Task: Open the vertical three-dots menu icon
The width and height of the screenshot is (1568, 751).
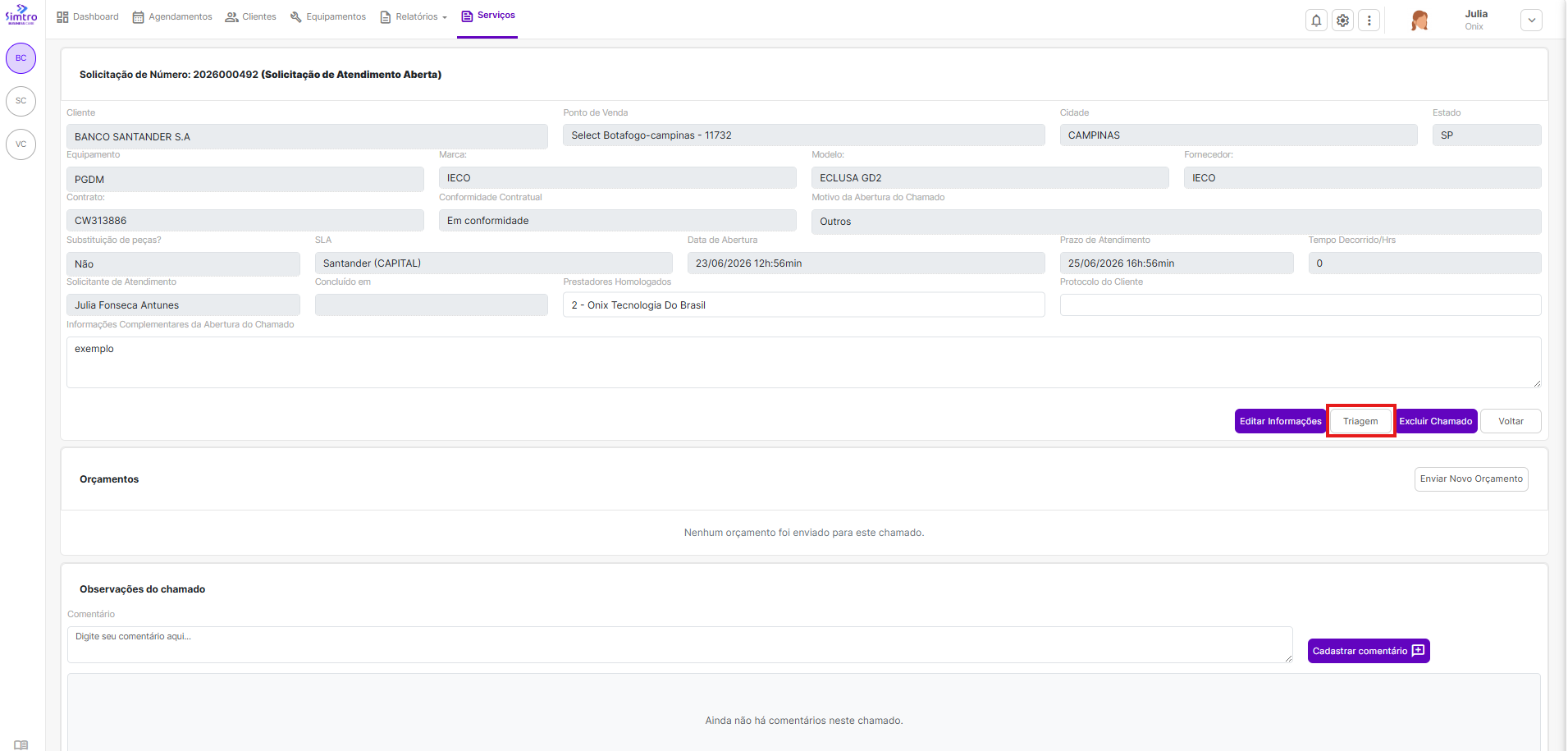Action: click(1369, 21)
